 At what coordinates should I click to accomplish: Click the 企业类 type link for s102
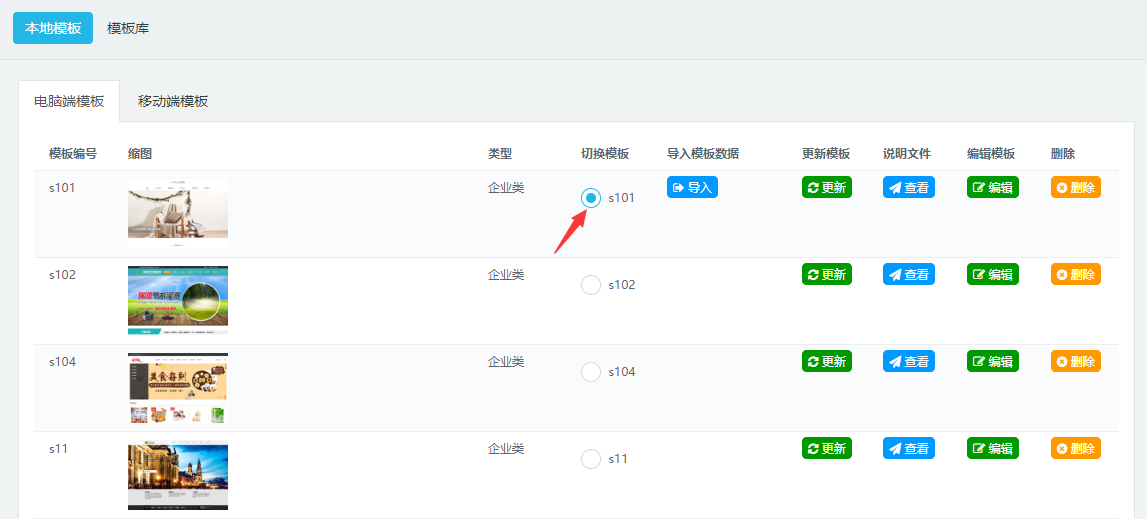pyautogui.click(x=506, y=274)
